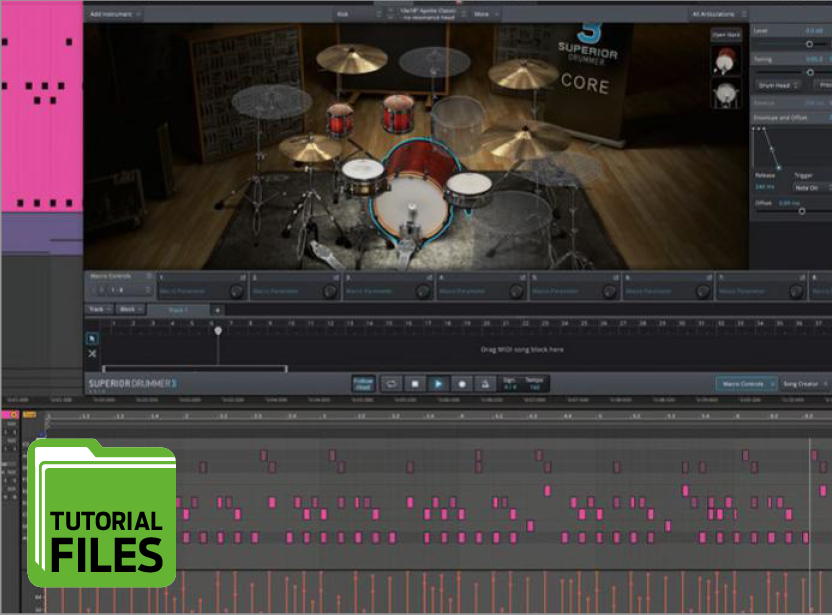Click the Level slider handle
Viewport: 832px width, 615px height.
click(808, 44)
